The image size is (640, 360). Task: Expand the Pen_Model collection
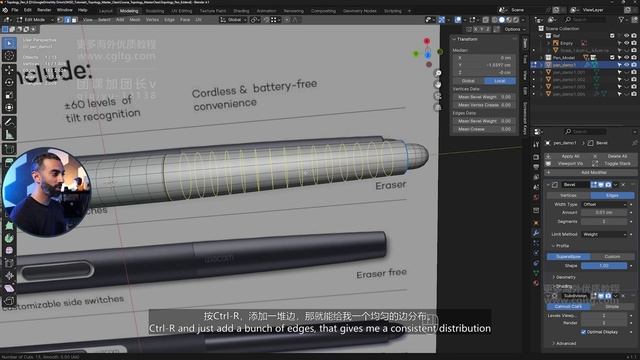tap(542, 58)
